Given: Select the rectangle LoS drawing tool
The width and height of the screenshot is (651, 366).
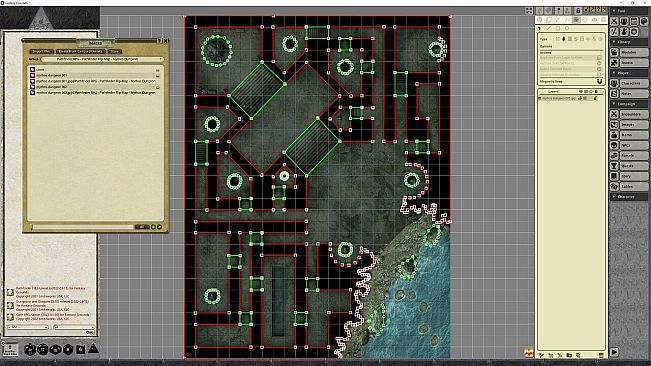Looking at the screenshot, I should [x=558, y=28].
